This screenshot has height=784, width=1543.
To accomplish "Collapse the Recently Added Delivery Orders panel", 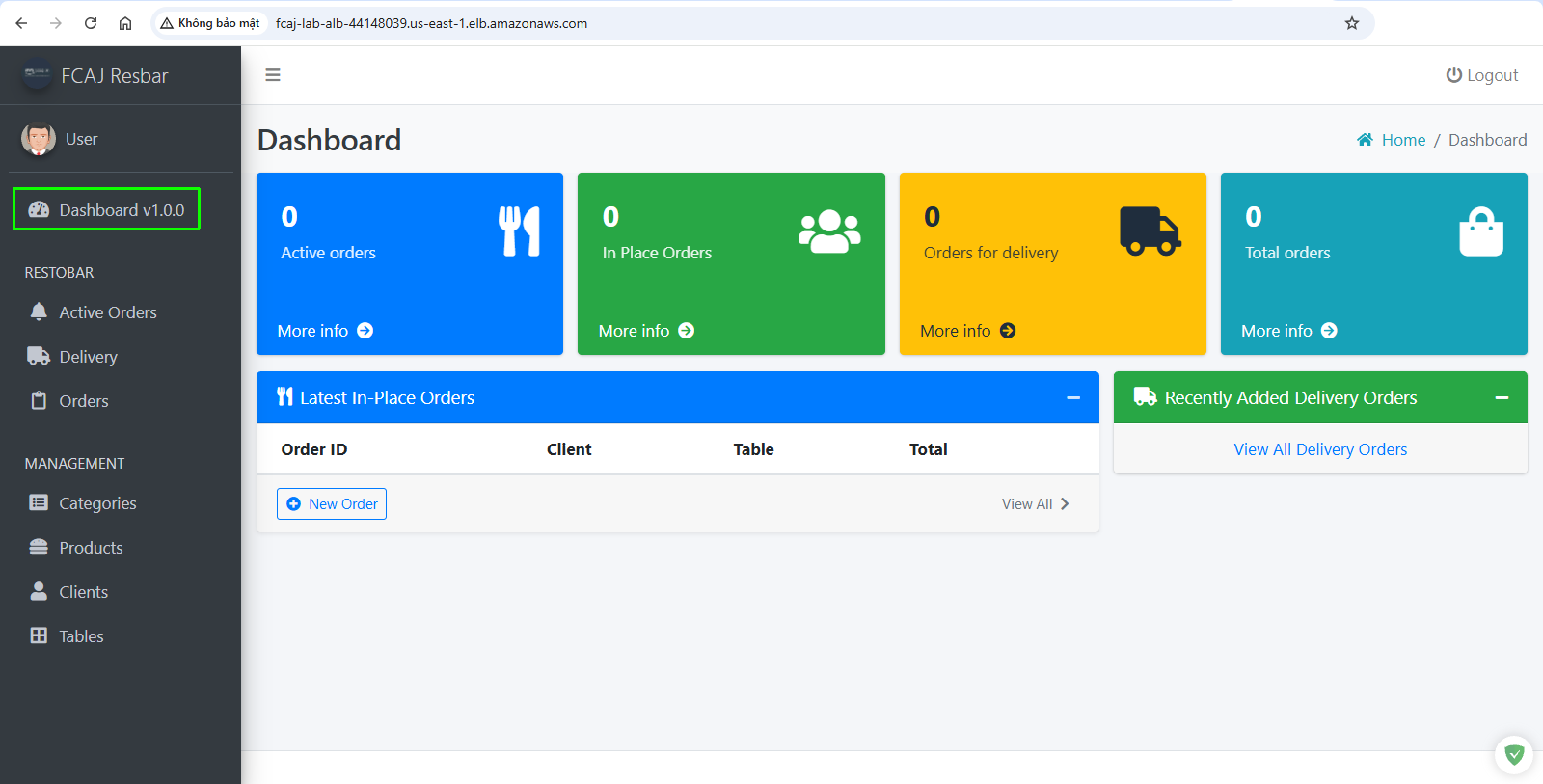I will click(1502, 398).
